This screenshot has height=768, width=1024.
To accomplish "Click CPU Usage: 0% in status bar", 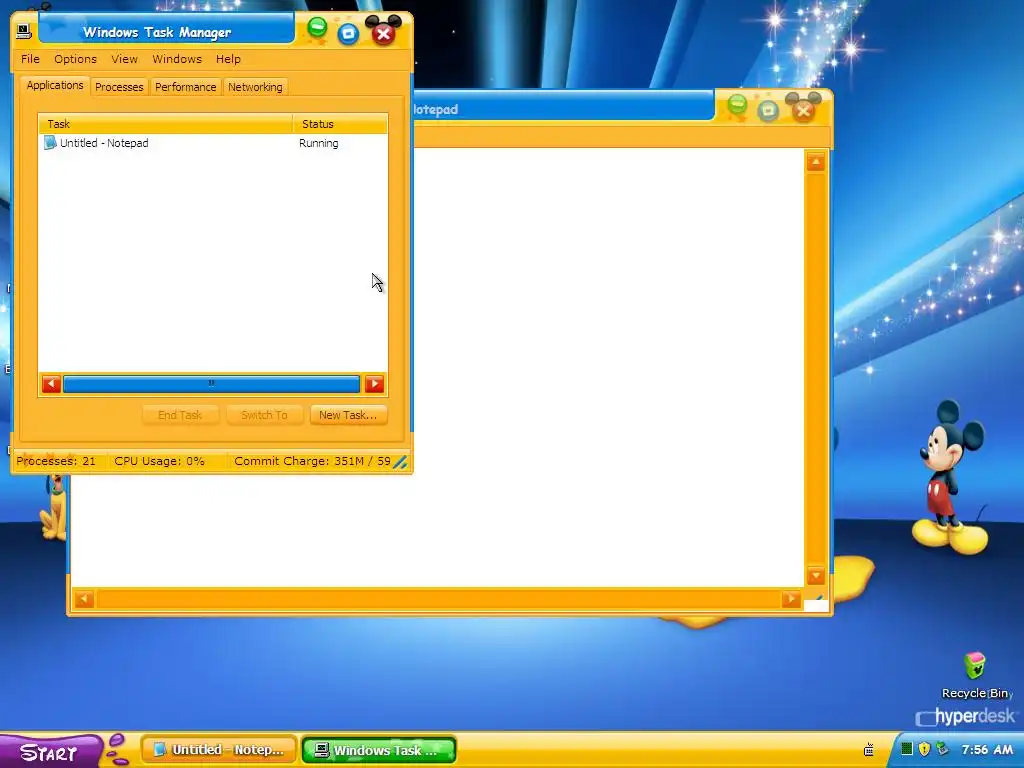I will (159, 461).
